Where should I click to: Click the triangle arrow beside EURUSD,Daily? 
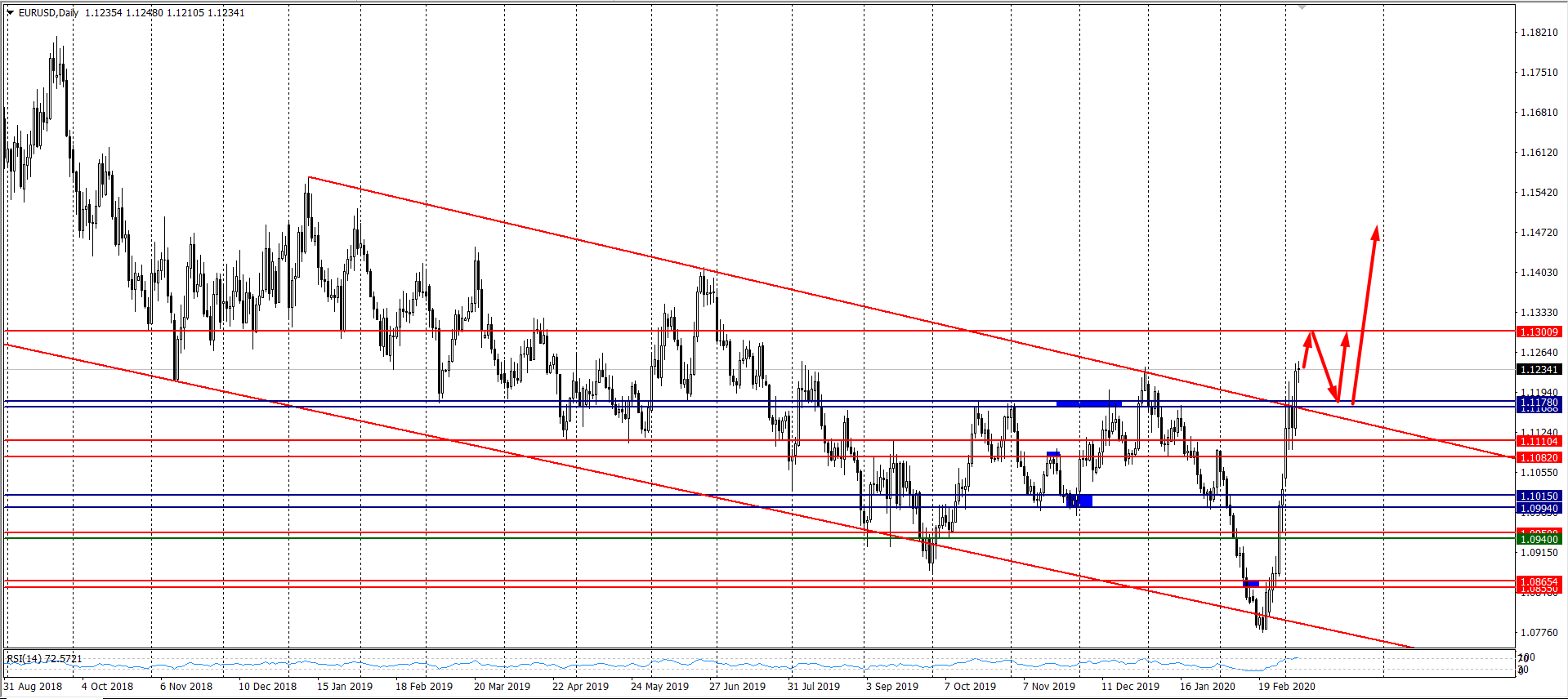11,12
